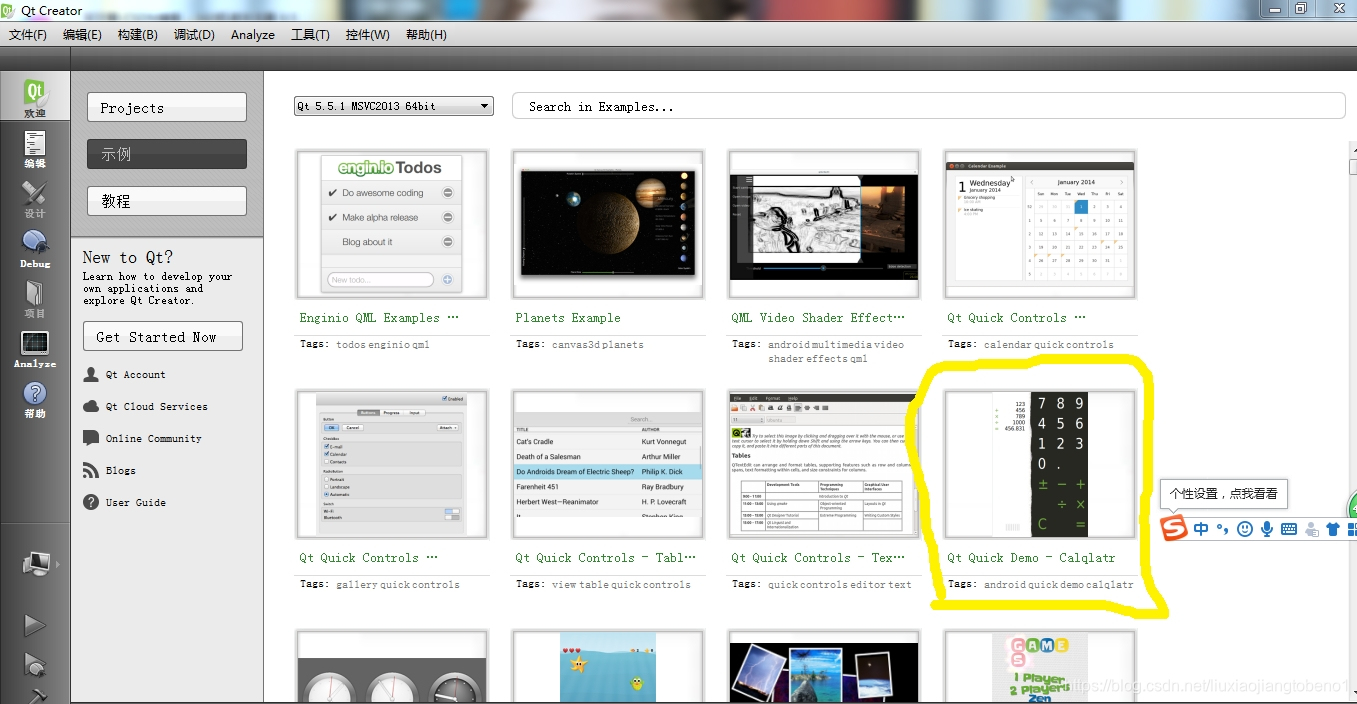Click the Sogou emoji smiley icon
1357x704 pixels.
[x=1245, y=529]
